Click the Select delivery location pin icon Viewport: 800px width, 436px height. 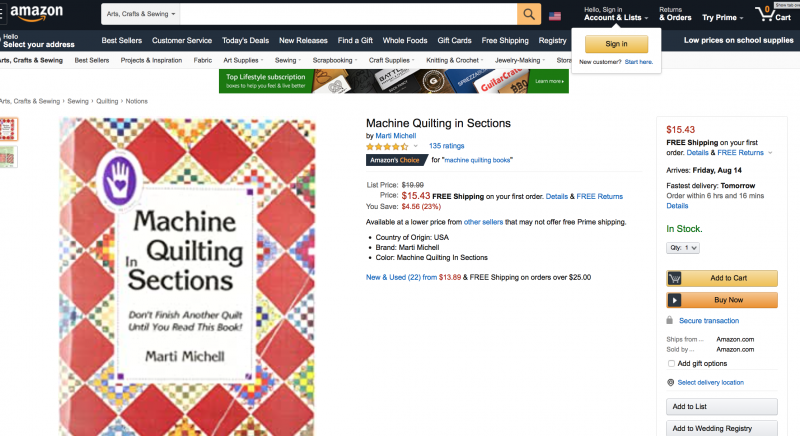[670, 382]
